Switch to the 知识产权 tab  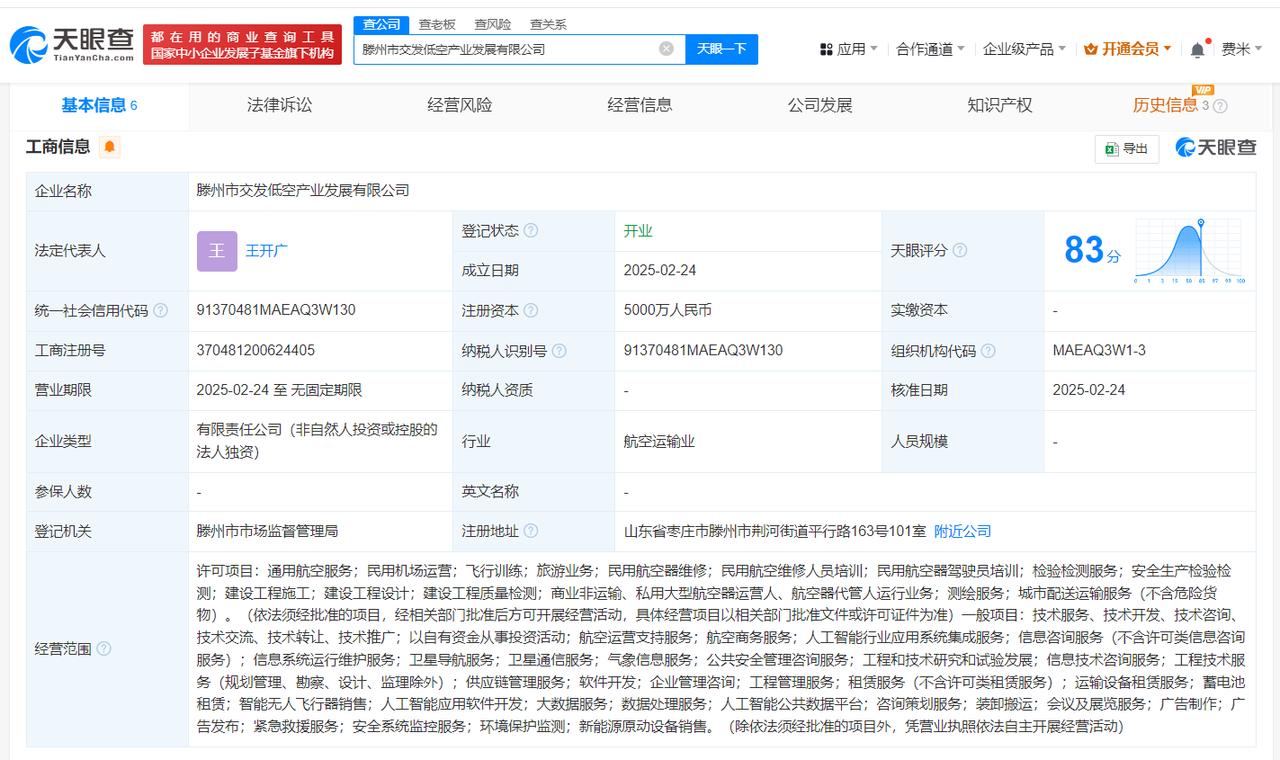(x=999, y=105)
